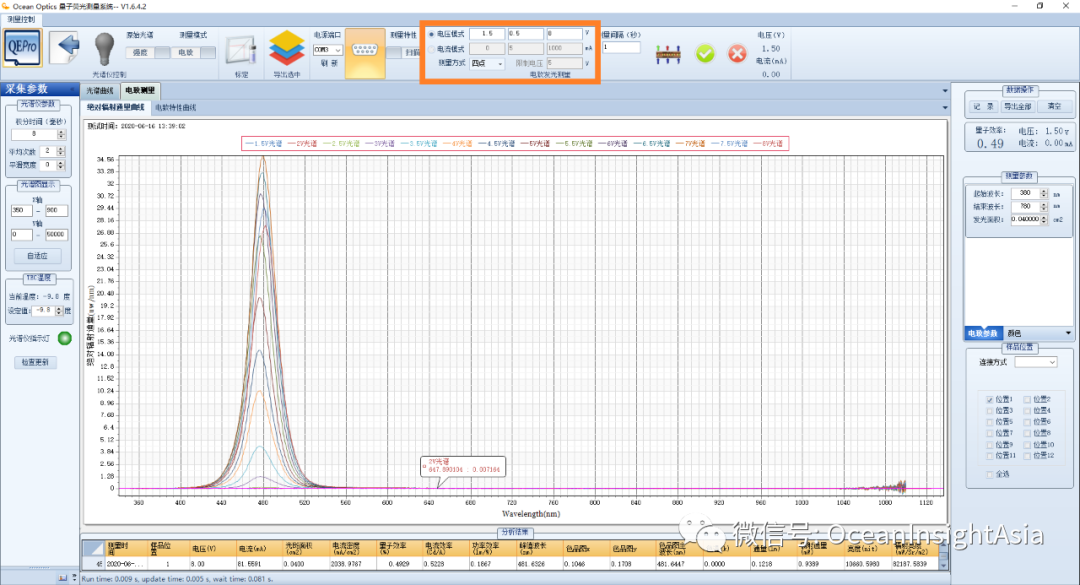1080x585 pixels.
Task: Toggle the light bulb lamp control icon
Action: (x=104, y=49)
